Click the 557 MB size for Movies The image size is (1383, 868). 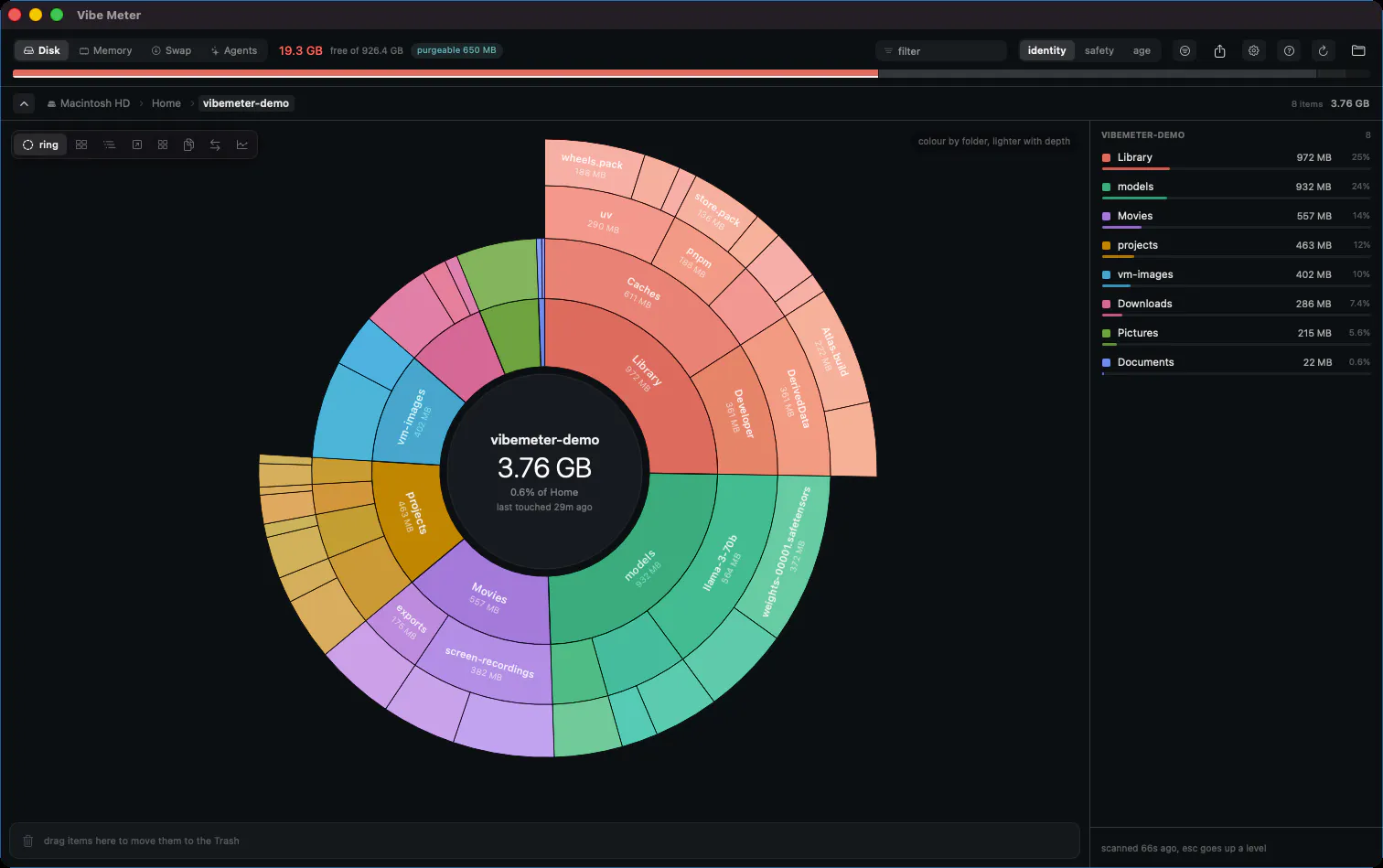point(1313,216)
